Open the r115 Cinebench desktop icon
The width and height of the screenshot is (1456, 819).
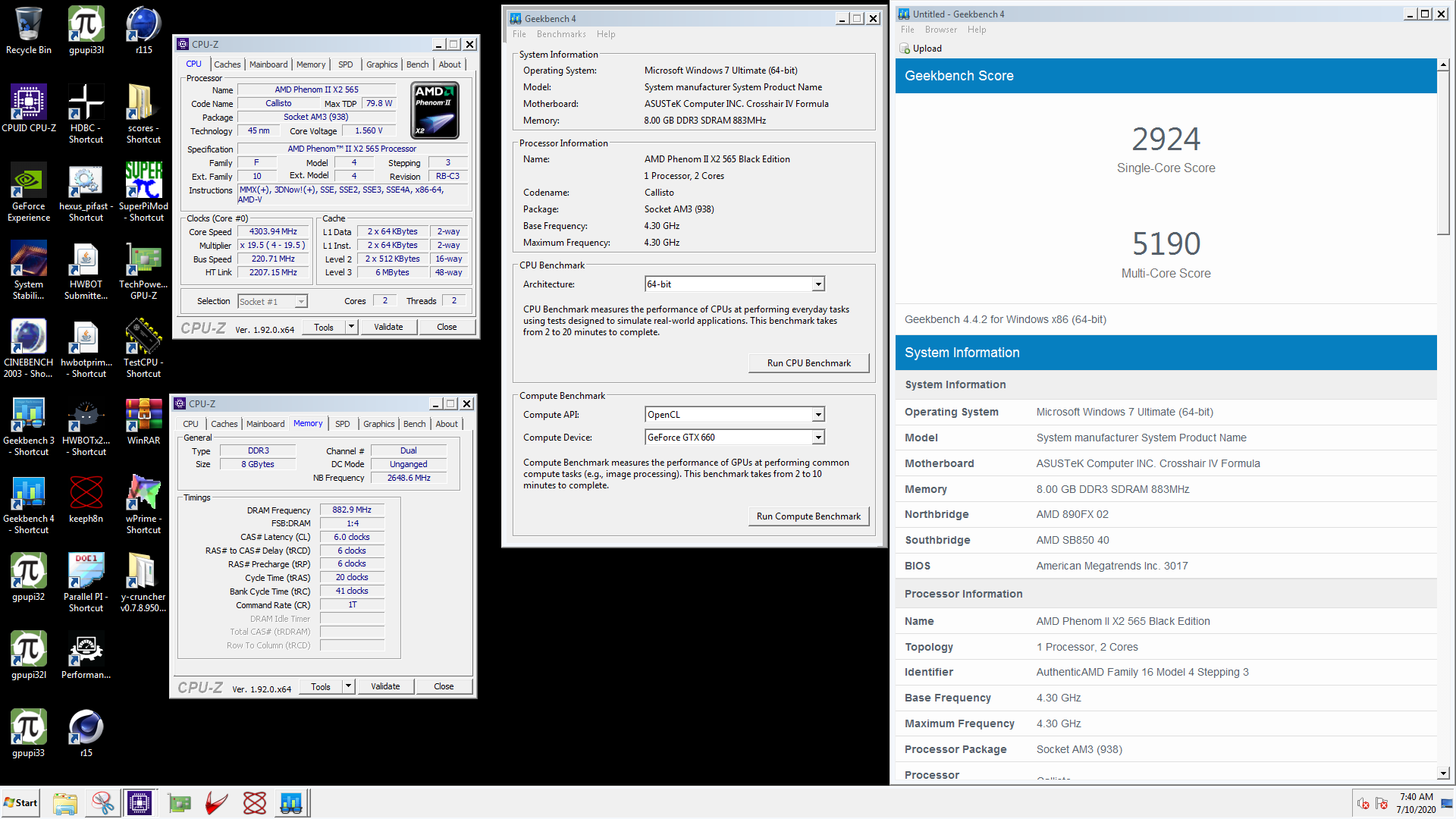tap(144, 30)
